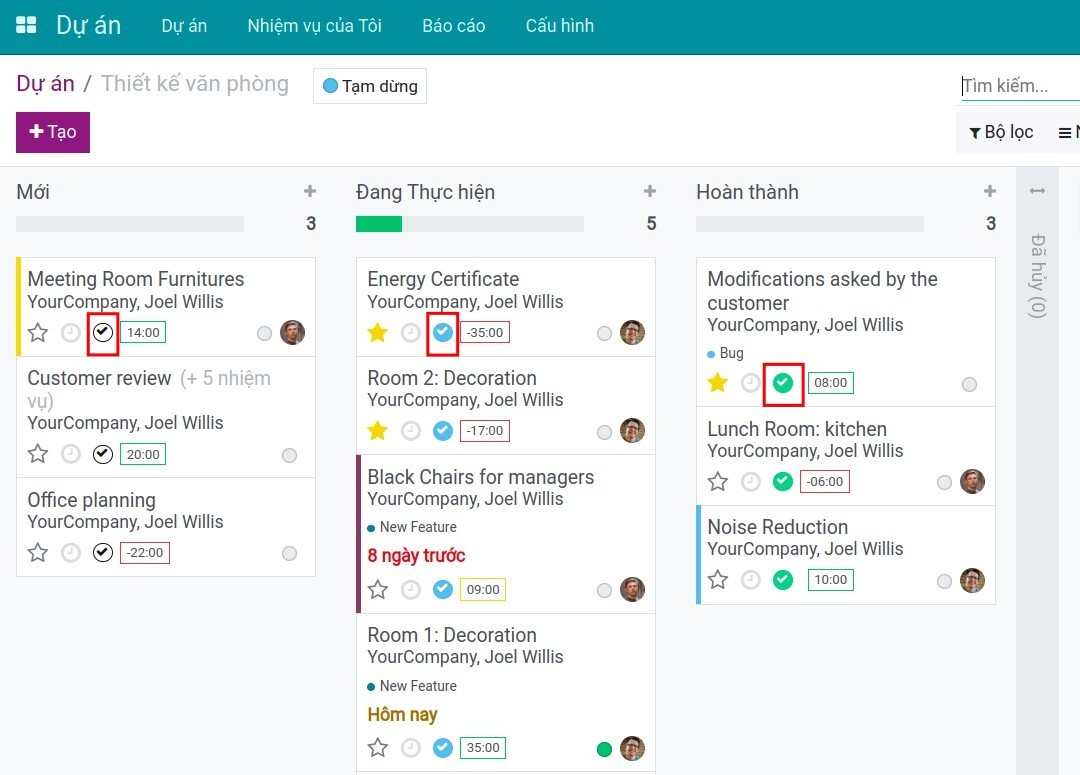
Task: Open the apps grid menu icon
Action: pyautogui.click(x=26, y=26)
